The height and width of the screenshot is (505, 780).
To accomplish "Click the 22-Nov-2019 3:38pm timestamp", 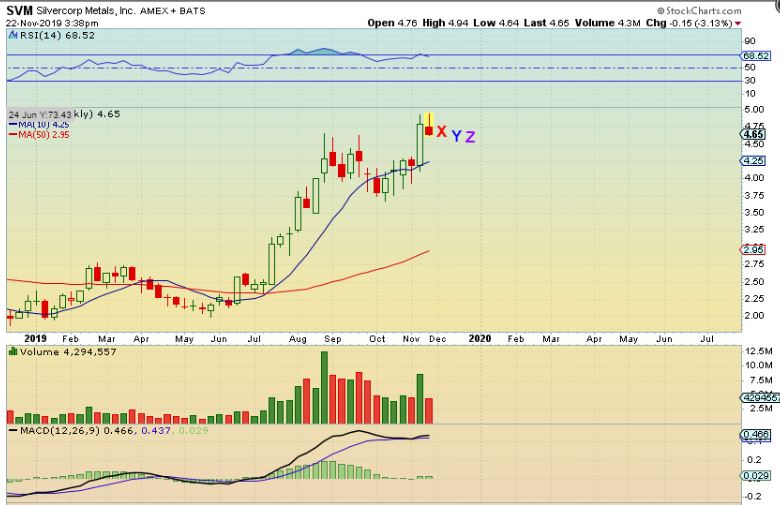I will pyautogui.click(x=52, y=23).
